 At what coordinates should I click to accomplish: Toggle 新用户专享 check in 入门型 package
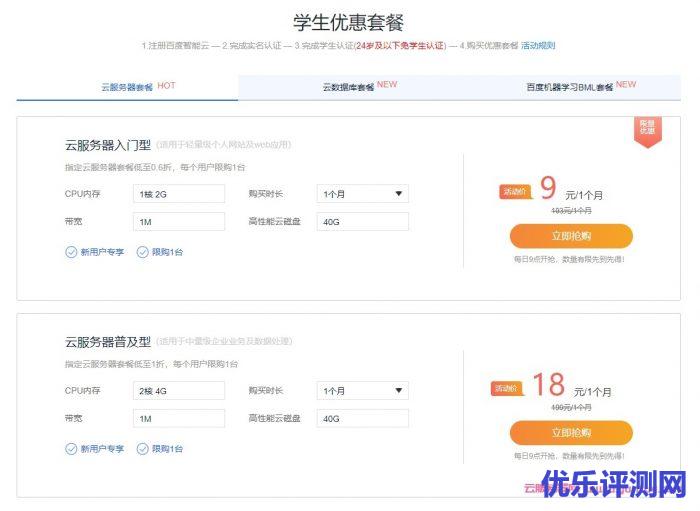(x=71, y=252)
